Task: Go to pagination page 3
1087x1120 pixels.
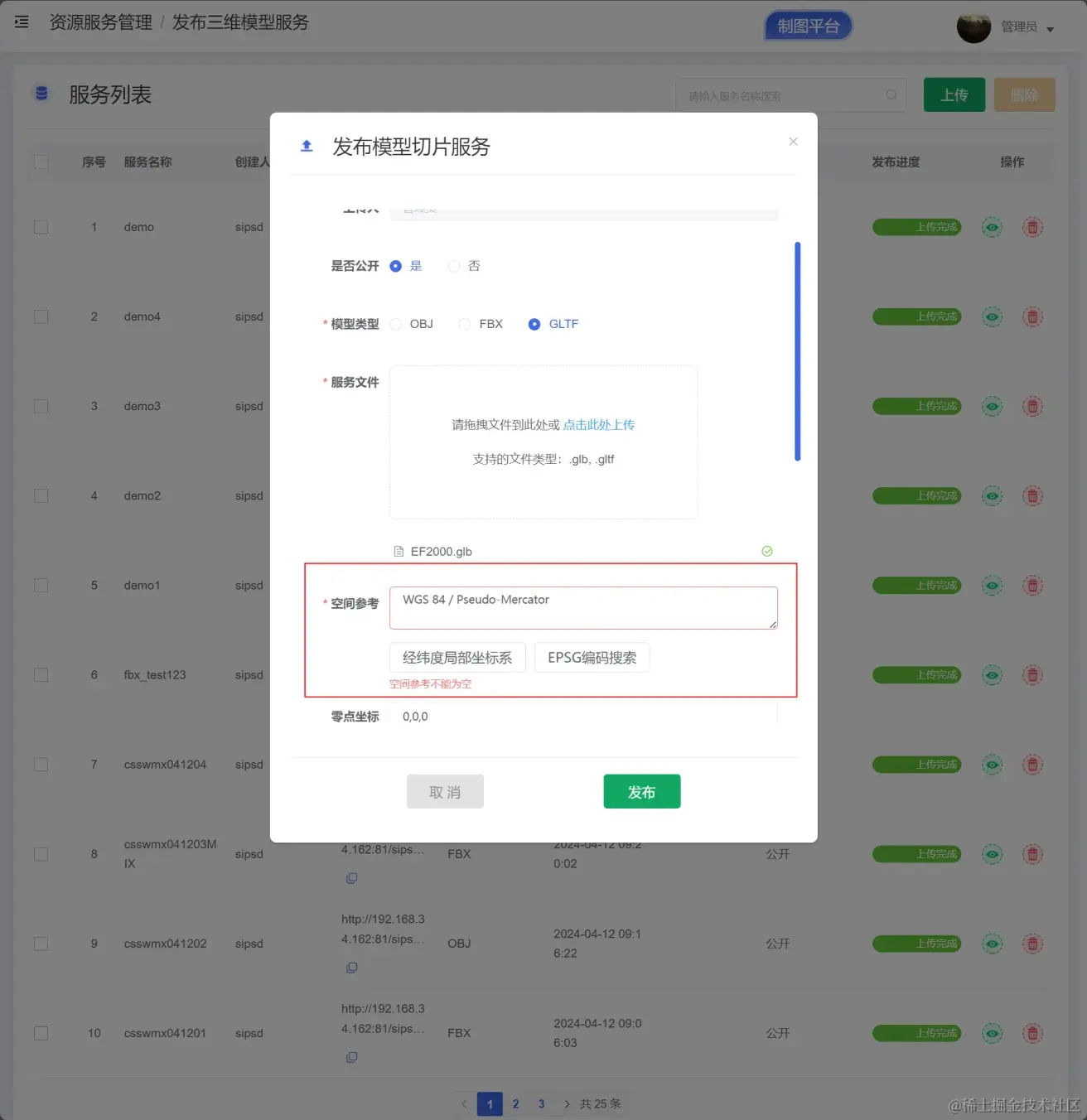Action: [x=541, y=1103]
